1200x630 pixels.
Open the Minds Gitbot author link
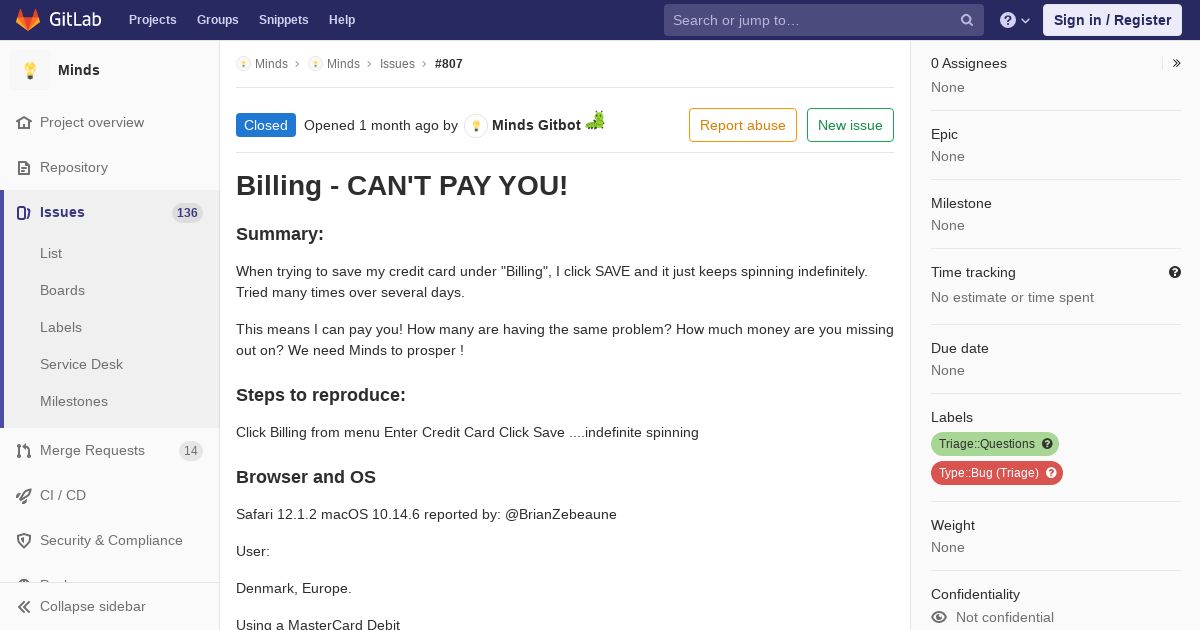536,125
